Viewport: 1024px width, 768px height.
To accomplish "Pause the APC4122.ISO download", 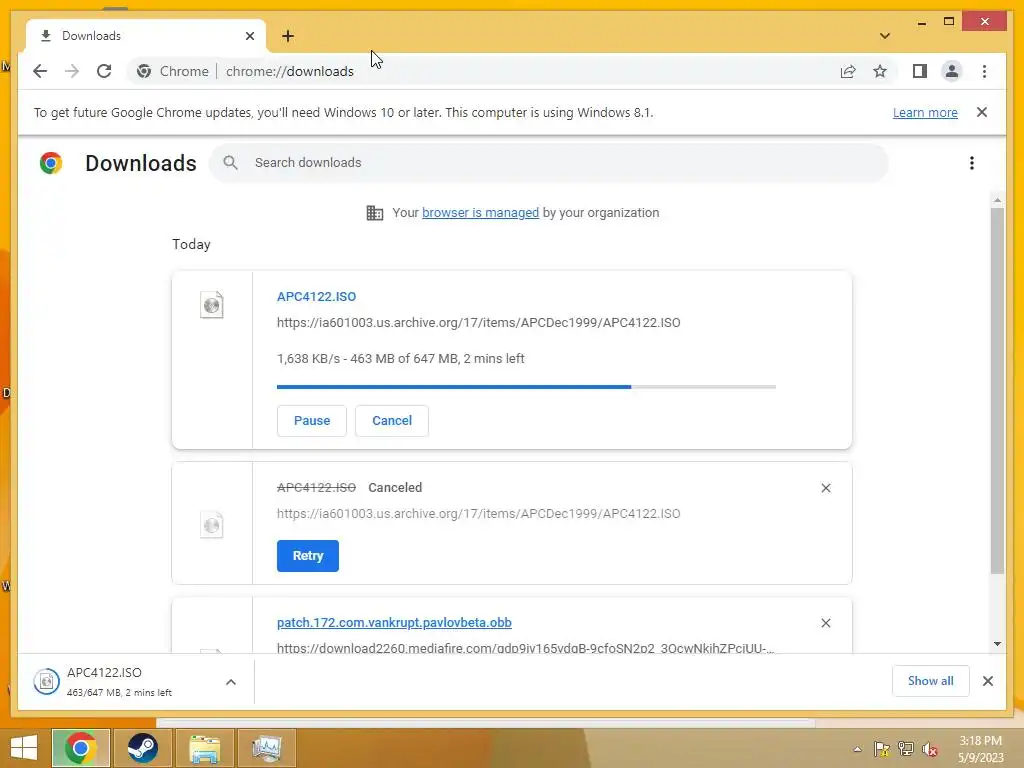I will coord(312,421).
